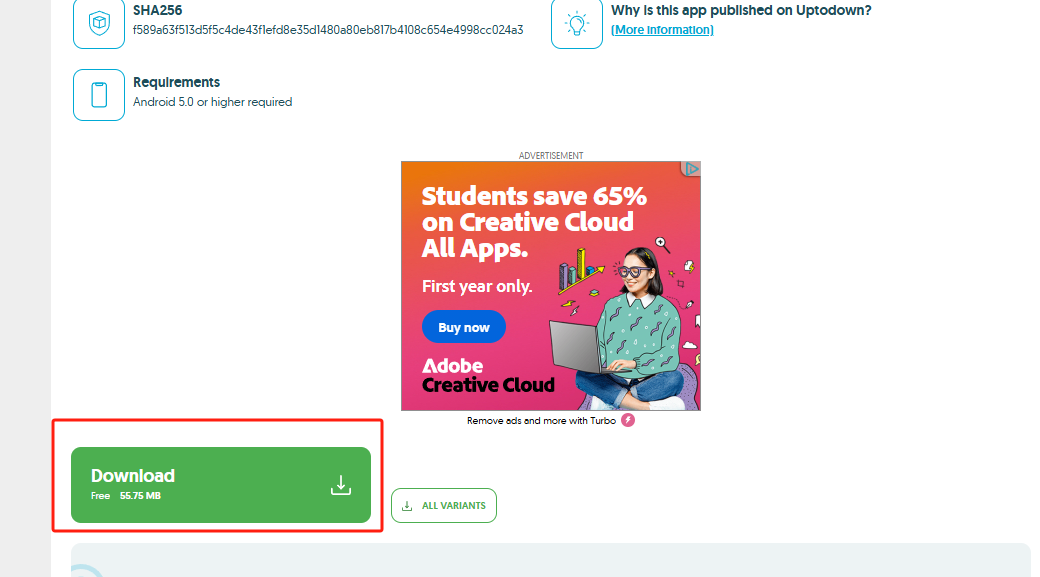Click the Requirements heading
The width and height of the screenshot is (1040, 577).
pos(176,82)
